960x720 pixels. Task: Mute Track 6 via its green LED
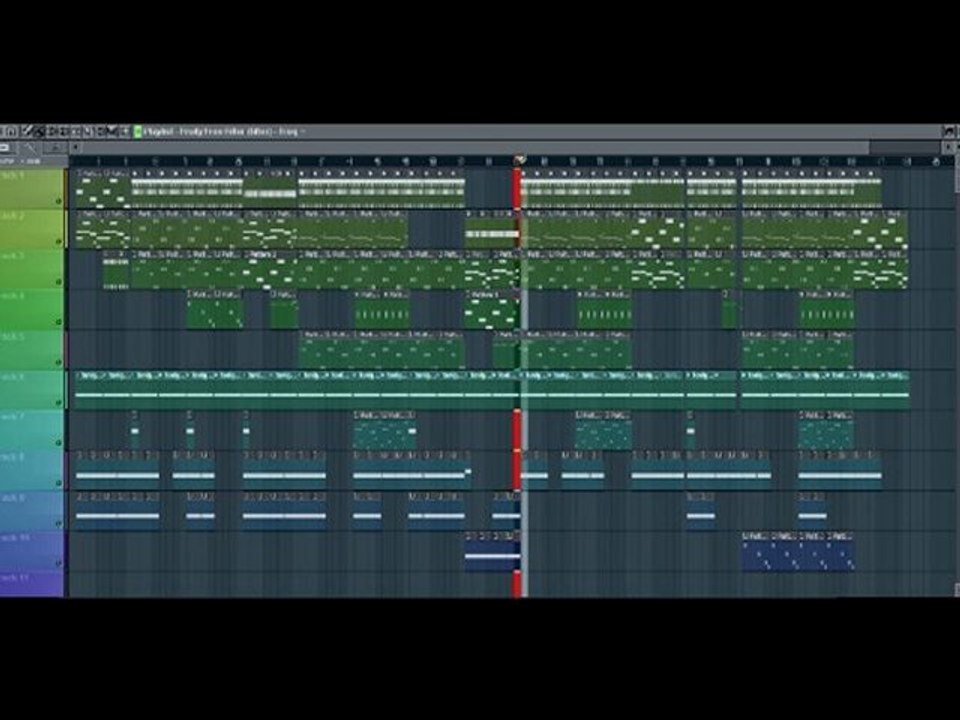59,402
